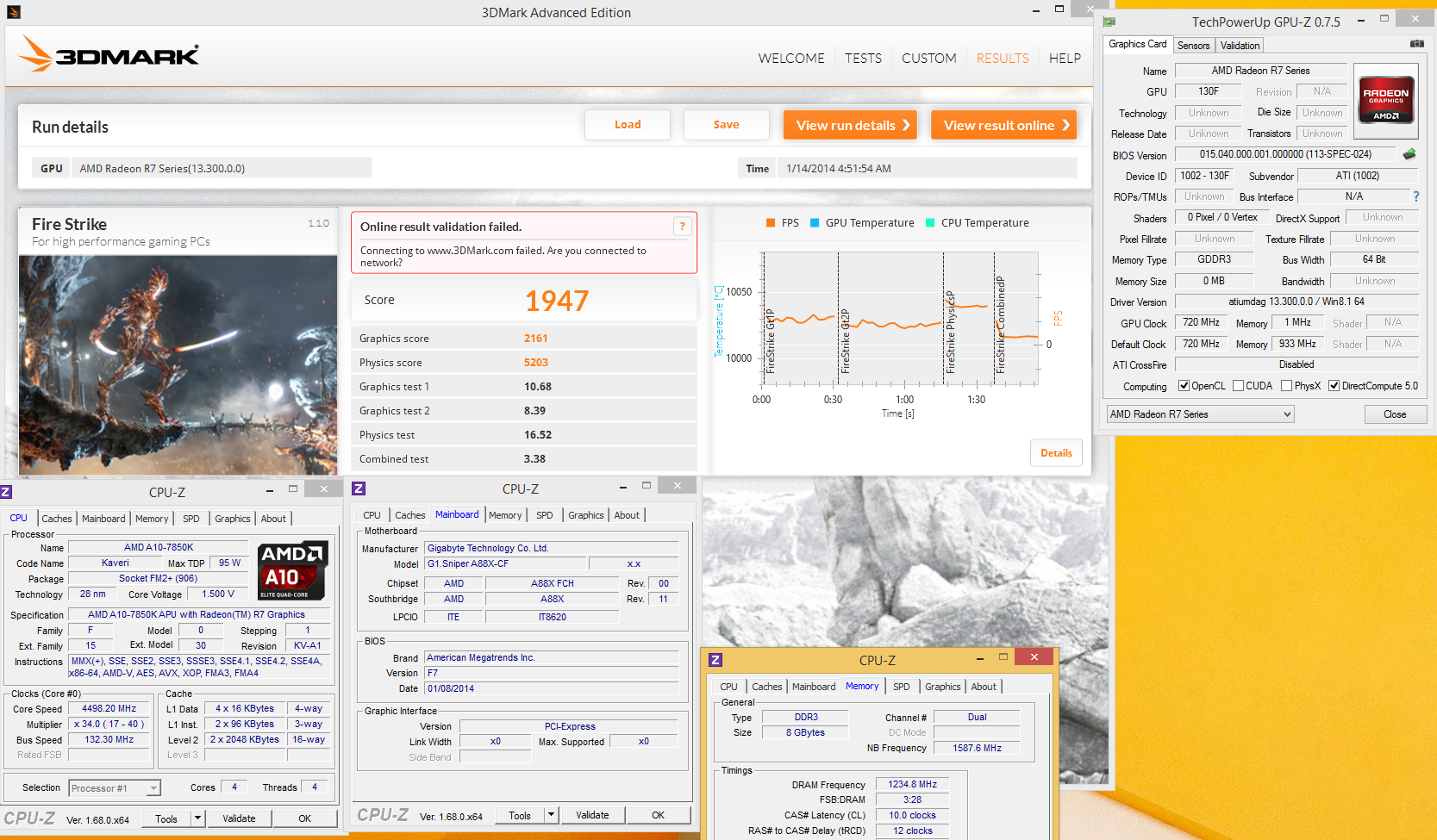1437x840 pixels.
Task: Toggle the DirectCompute 5.0 checkbox
Action: (1334, 386)
